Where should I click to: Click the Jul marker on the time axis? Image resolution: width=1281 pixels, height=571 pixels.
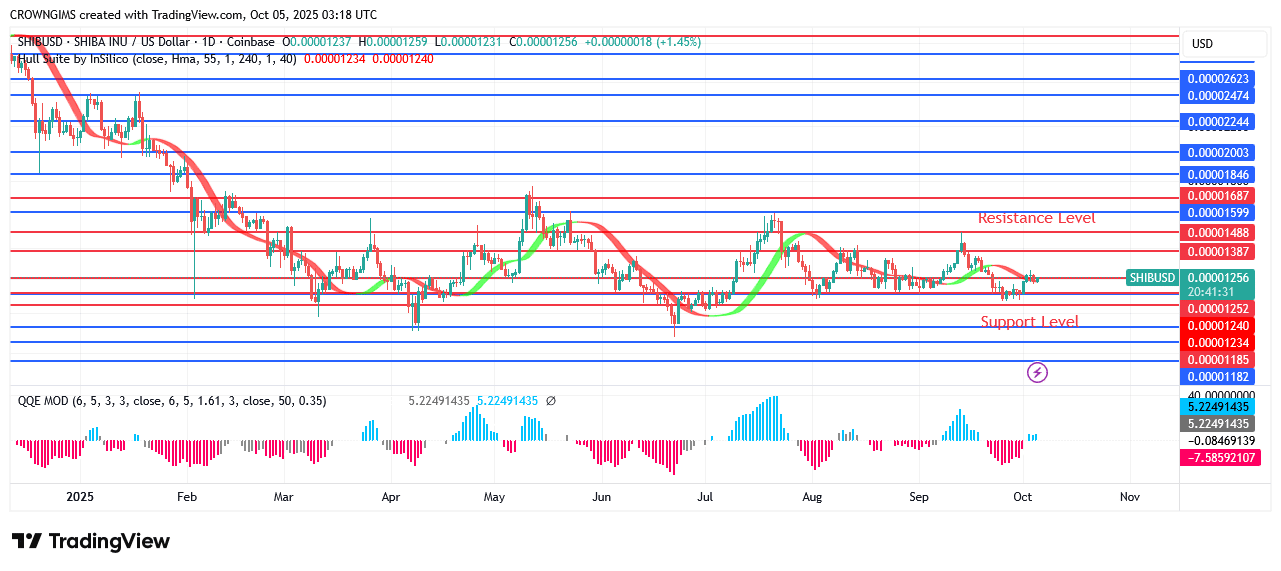(x=705, y=496)
